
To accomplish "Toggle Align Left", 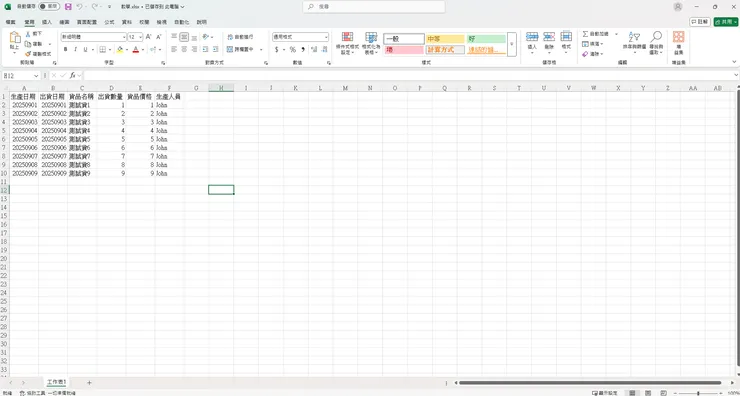I will pos(174,49).
